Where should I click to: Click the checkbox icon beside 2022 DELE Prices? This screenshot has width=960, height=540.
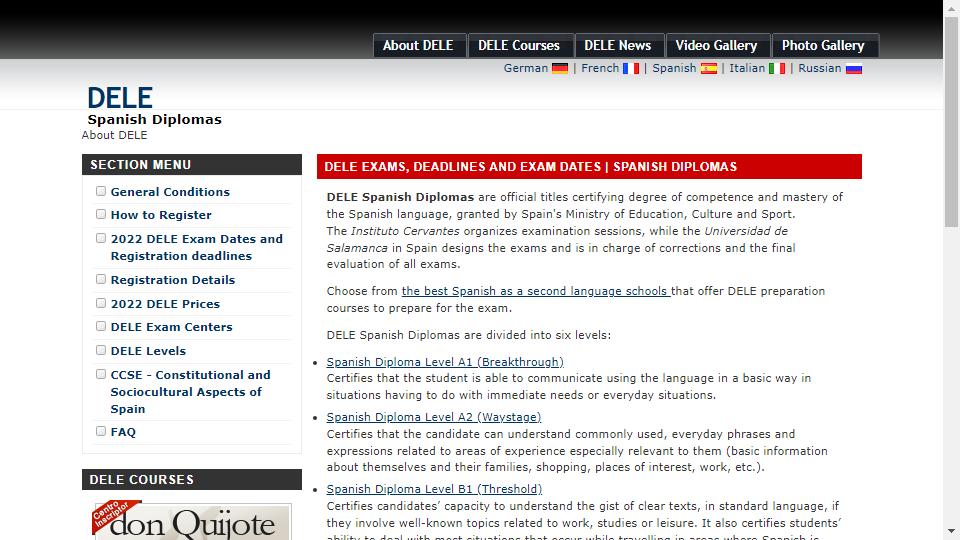[101, 303]
